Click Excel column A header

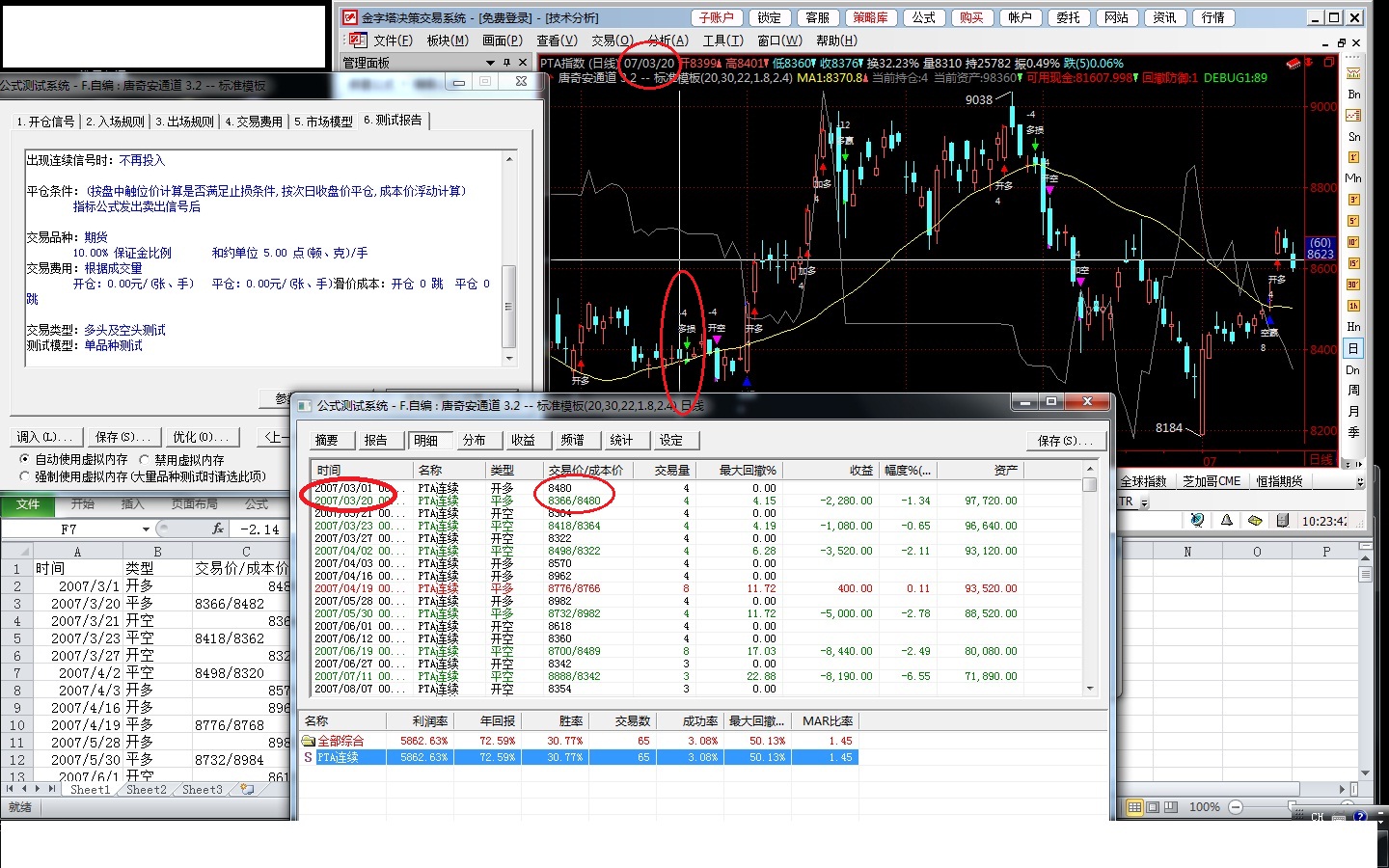click(x=77, y=551)
